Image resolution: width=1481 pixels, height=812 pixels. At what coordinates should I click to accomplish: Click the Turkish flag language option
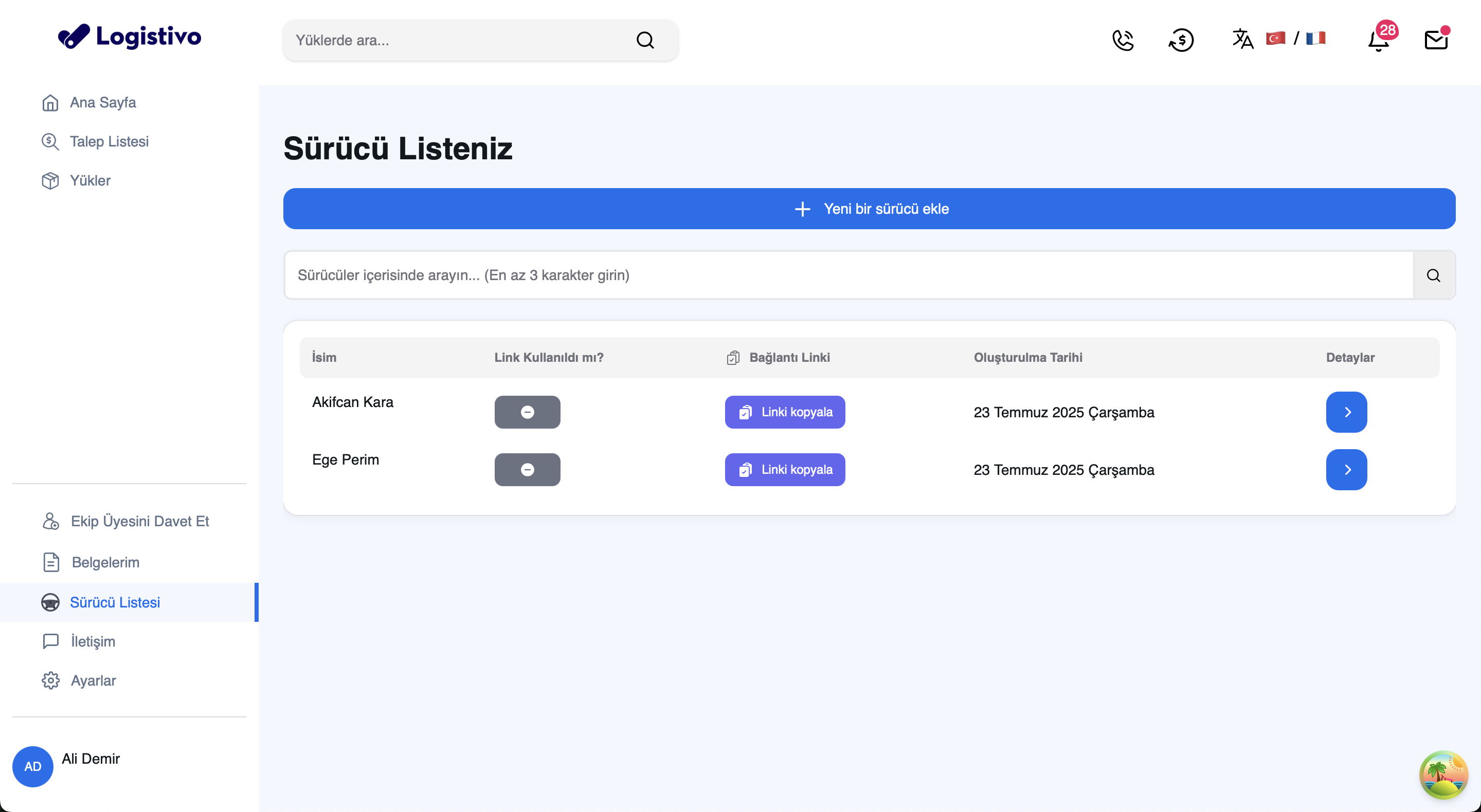[x=1276, y=39]
